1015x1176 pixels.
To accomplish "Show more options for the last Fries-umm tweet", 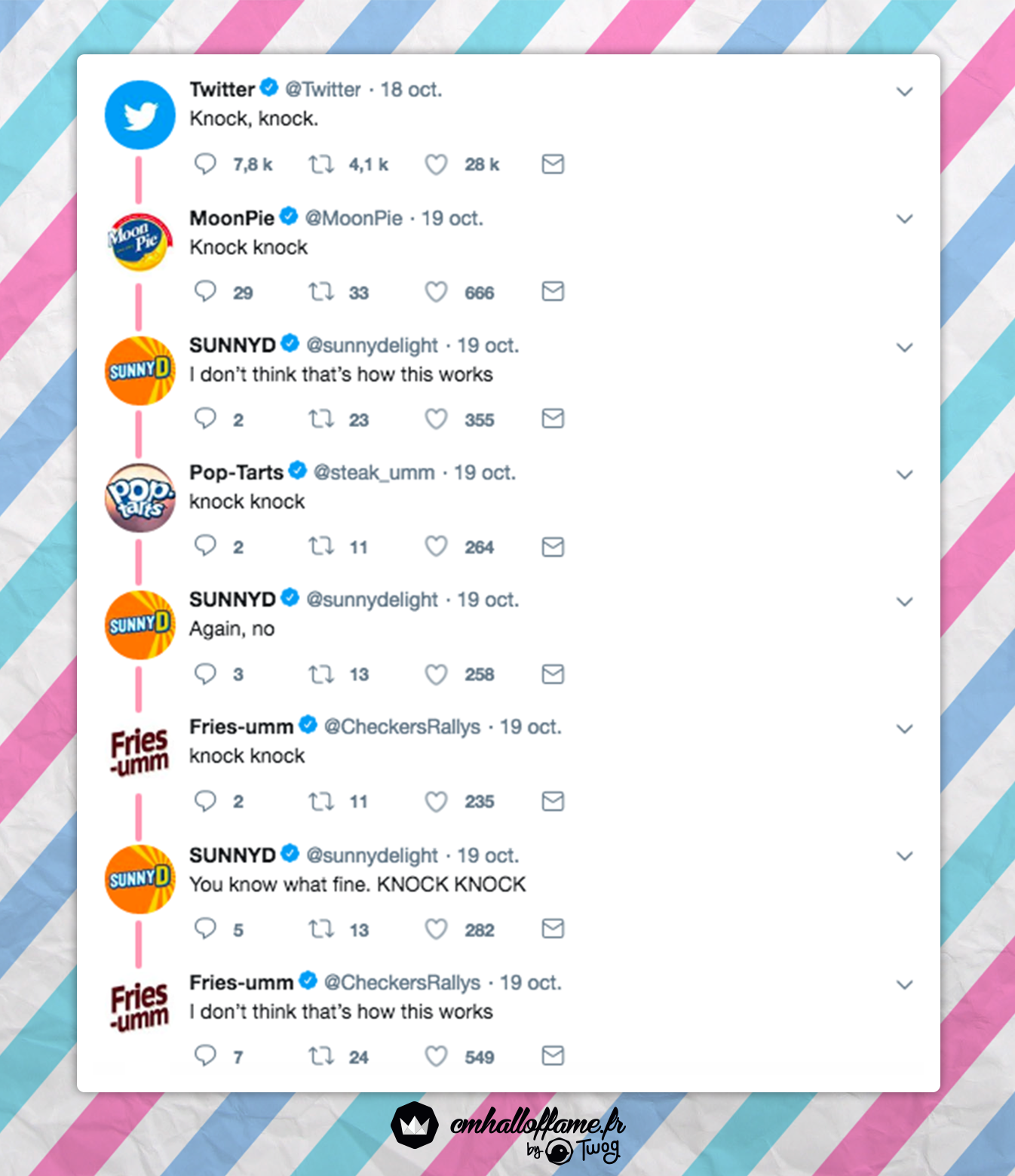I will (904, 984).
